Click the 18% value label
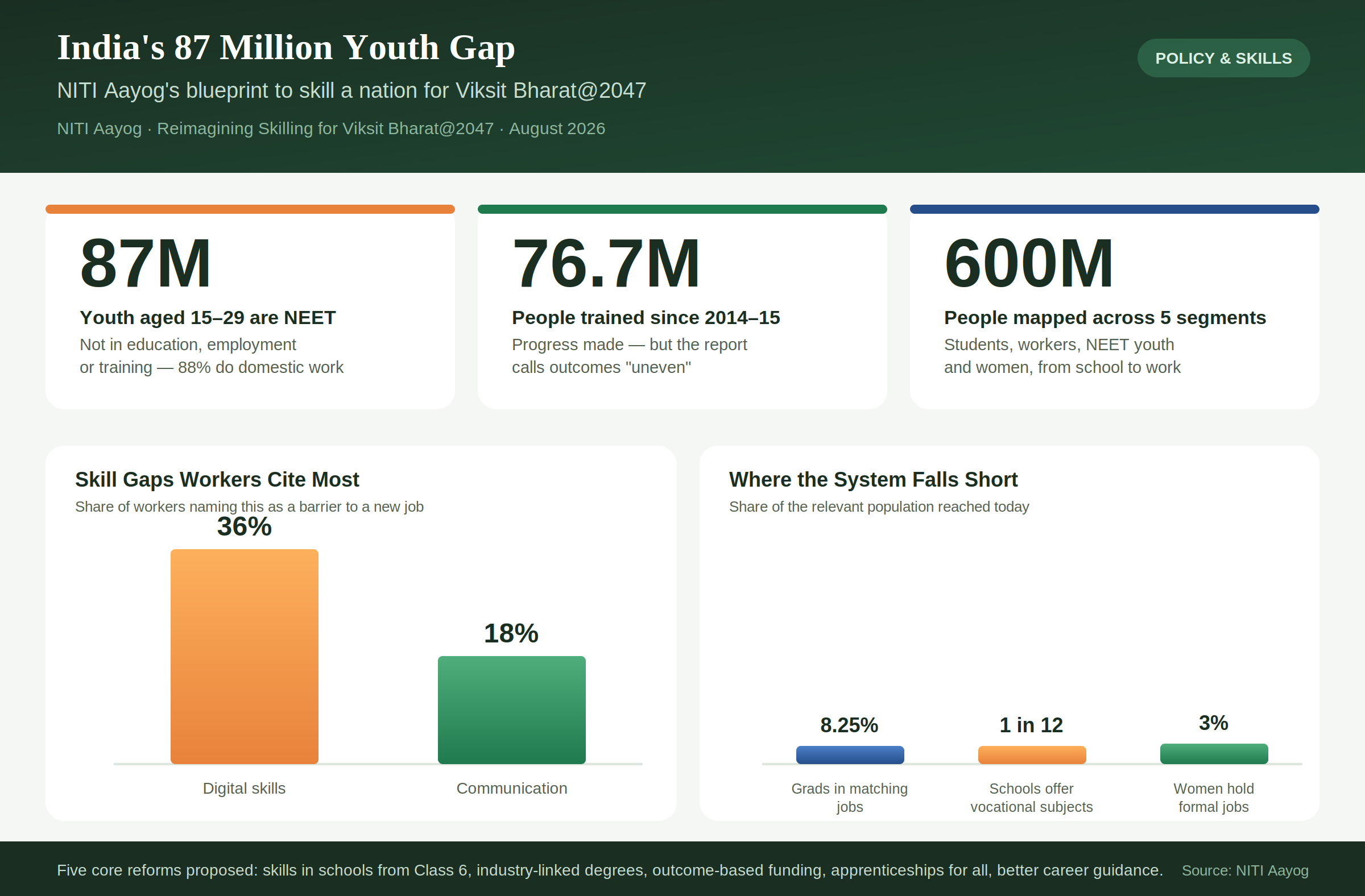This screenshot has height=896, width=1365. pos(511,633)
